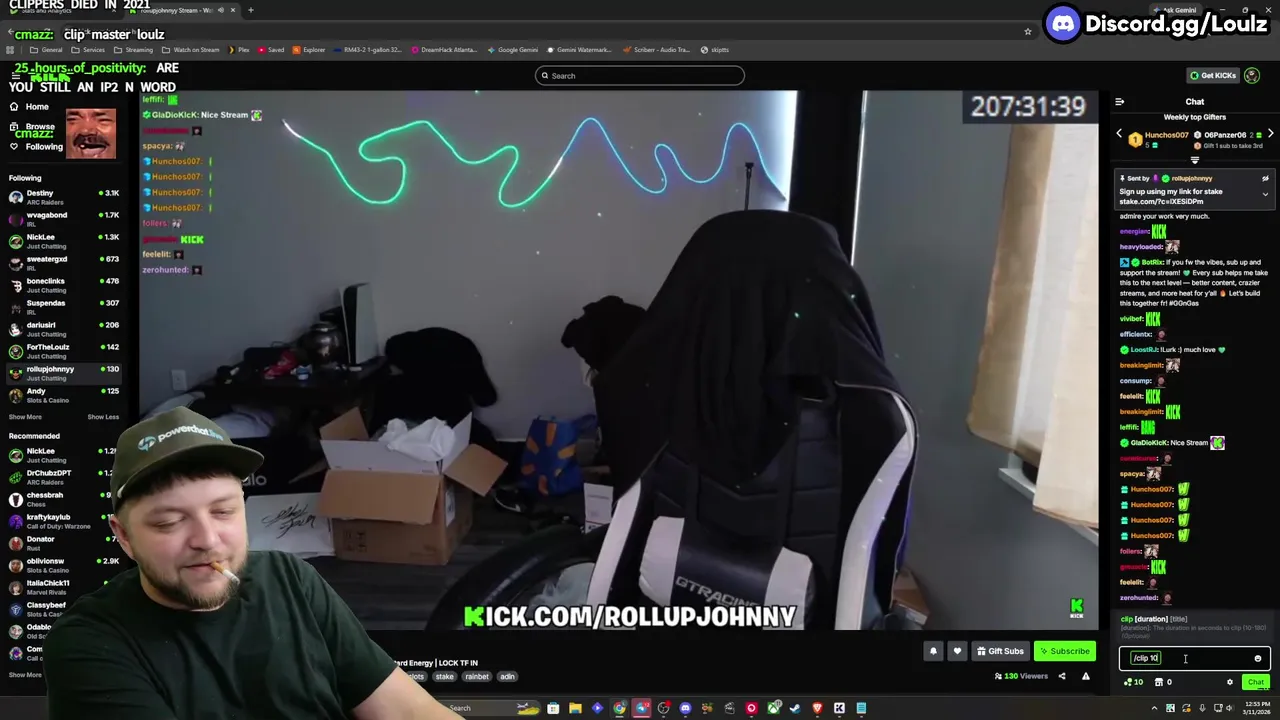Hide the pinned message from rollupjohnnyy
1280x720 pixels.
tap(1265, 178)
